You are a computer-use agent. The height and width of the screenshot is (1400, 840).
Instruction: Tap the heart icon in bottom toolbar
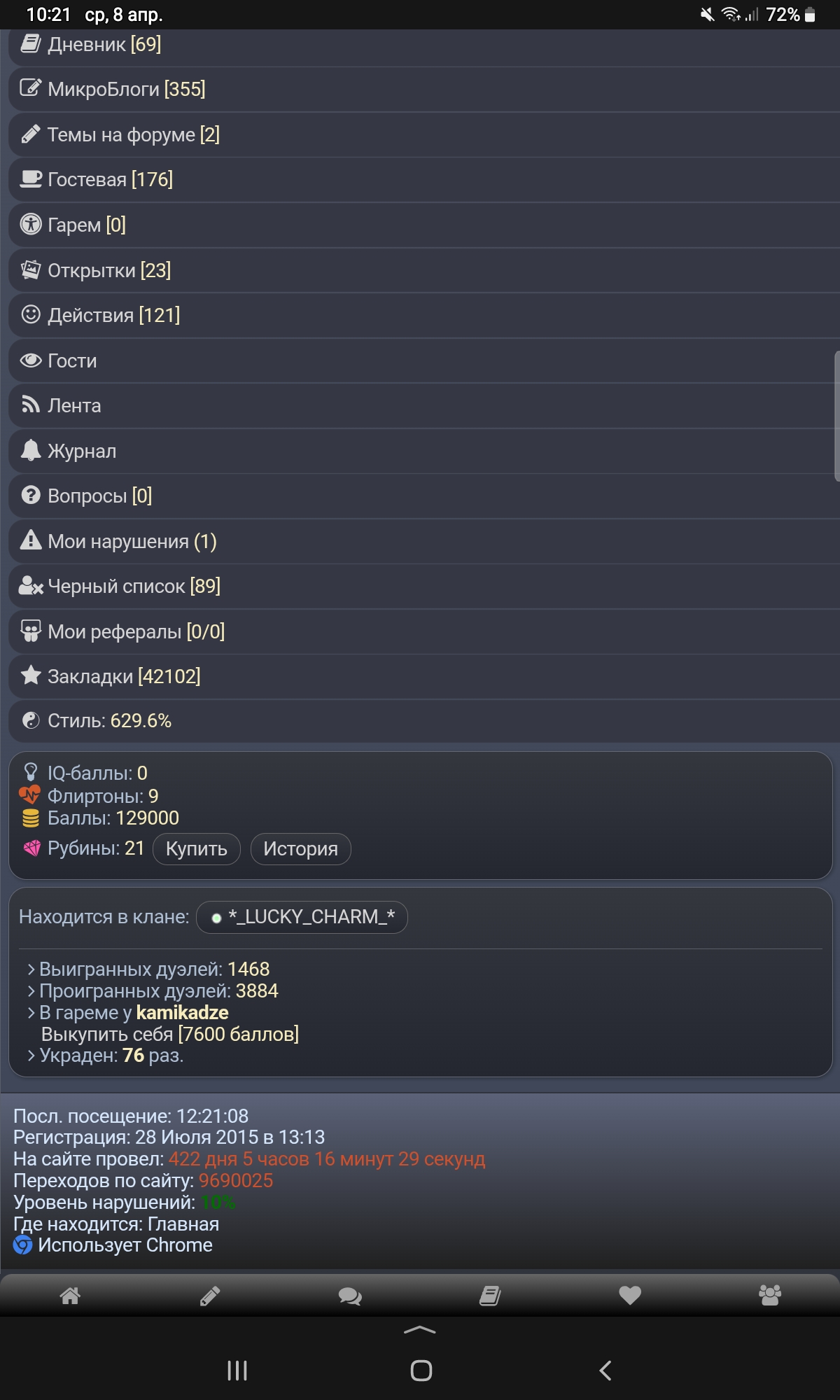click(630, 1296)
